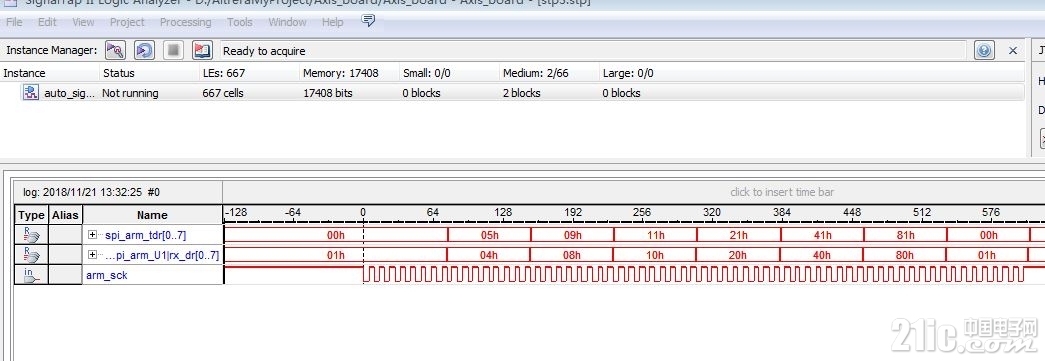This screenshot has width=1045, height=361.
Task: Click to insert time bar area
Action: tap(782, 192)
